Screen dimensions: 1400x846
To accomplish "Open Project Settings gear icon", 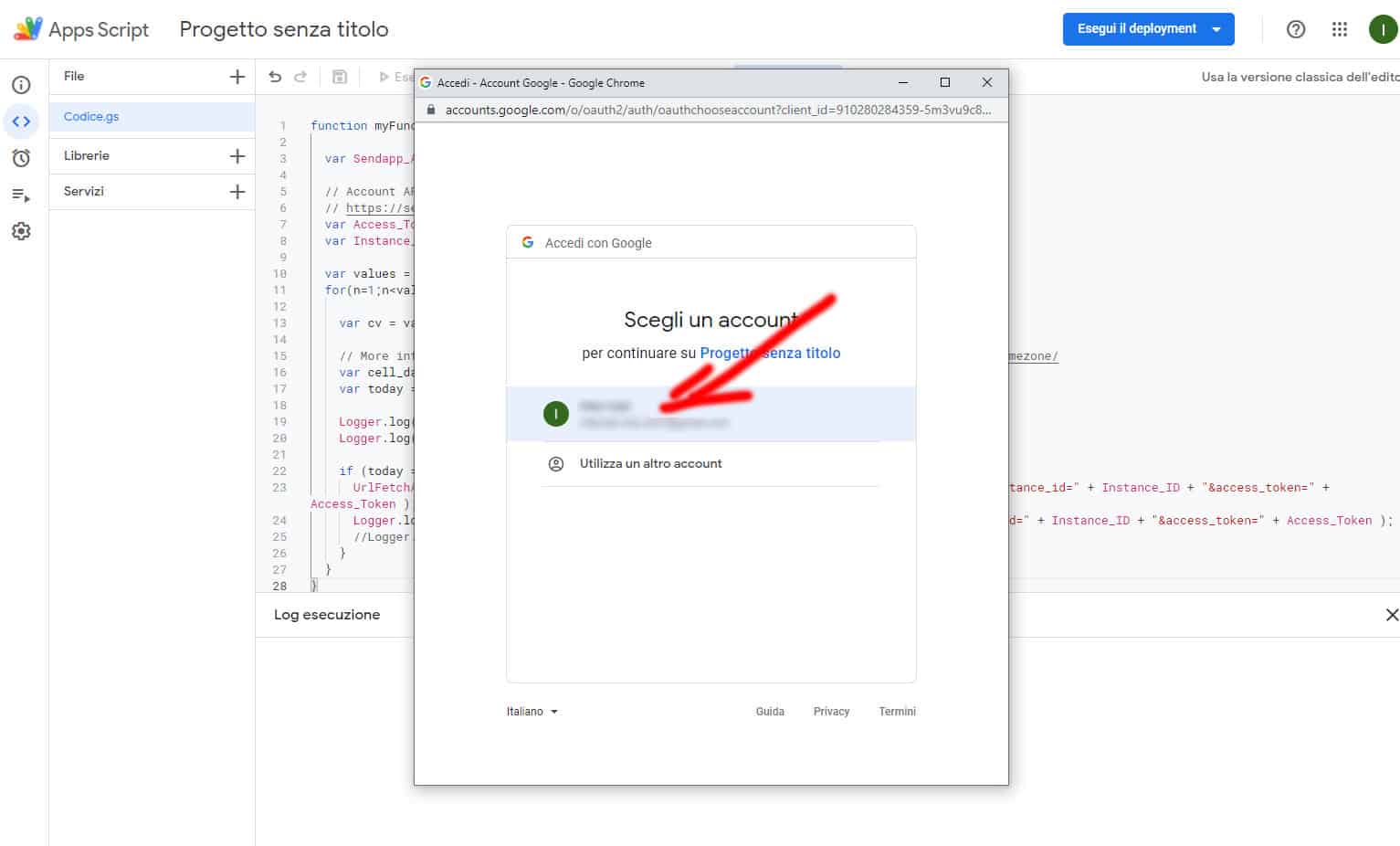I will 21,231.
